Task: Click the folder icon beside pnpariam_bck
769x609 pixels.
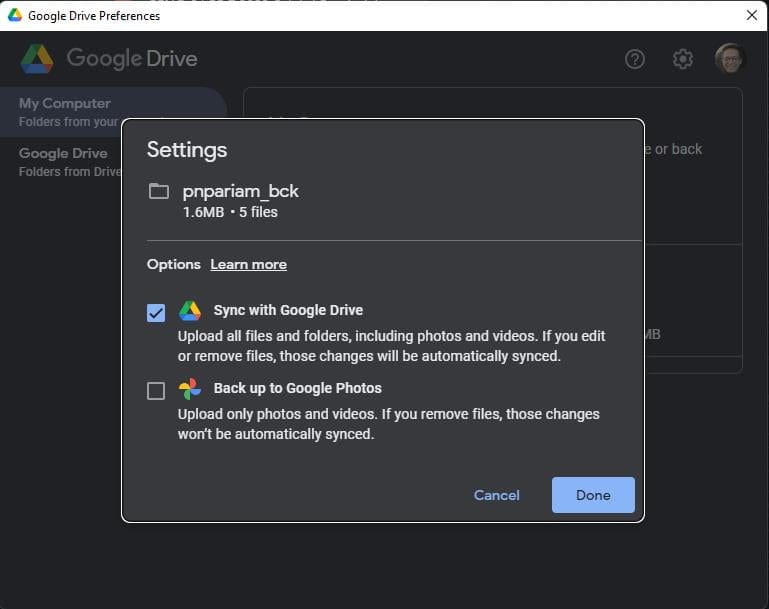Action: pyautogui.click(x=159, y=191)
